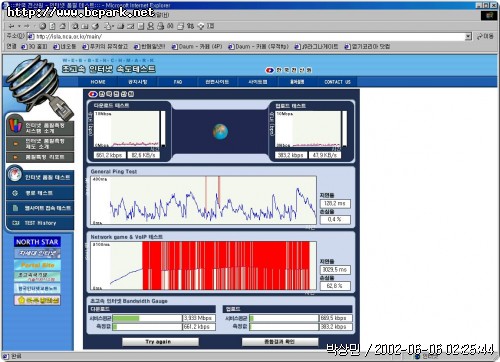This screenshot has height=362, width=500.
Task: Click the Internet Explorer logo throbber
Action: (489, 15)
